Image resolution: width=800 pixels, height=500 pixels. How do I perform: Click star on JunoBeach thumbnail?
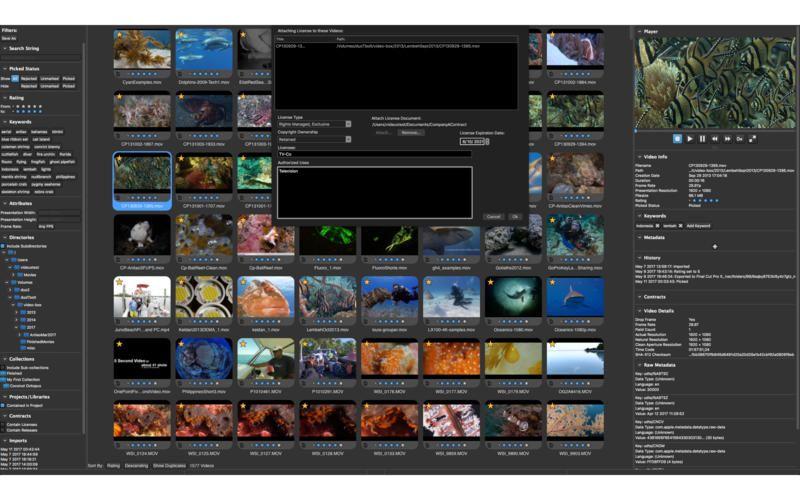point(119,282)
